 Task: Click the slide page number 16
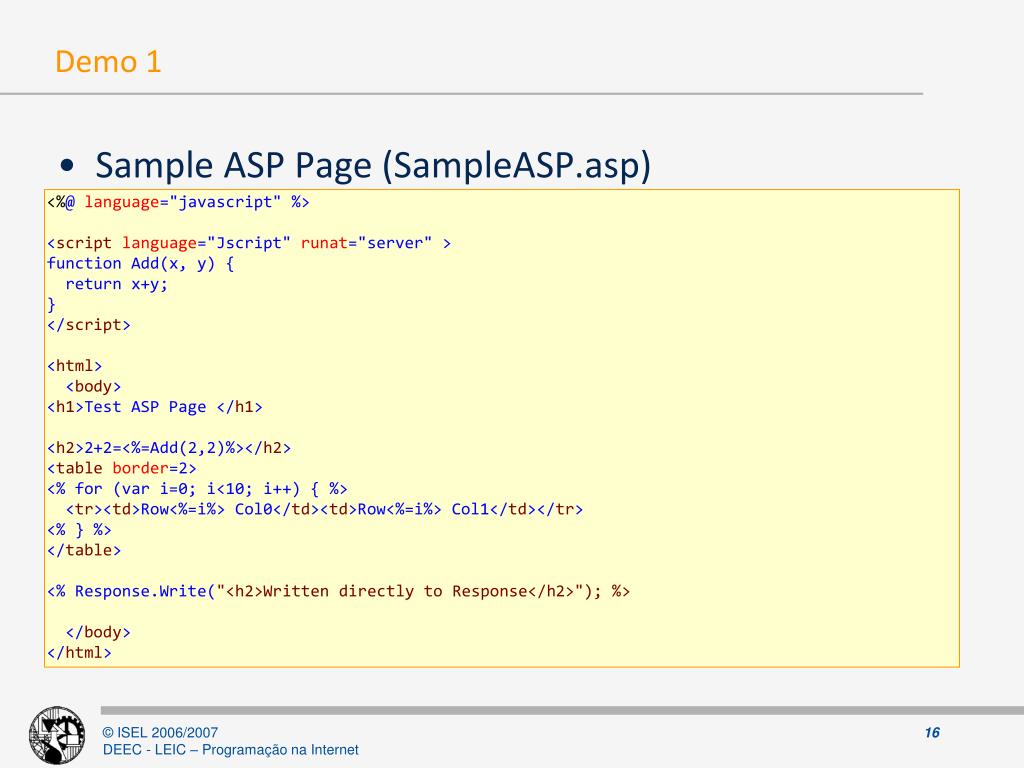pyautogui.click(x=932, y=733)
